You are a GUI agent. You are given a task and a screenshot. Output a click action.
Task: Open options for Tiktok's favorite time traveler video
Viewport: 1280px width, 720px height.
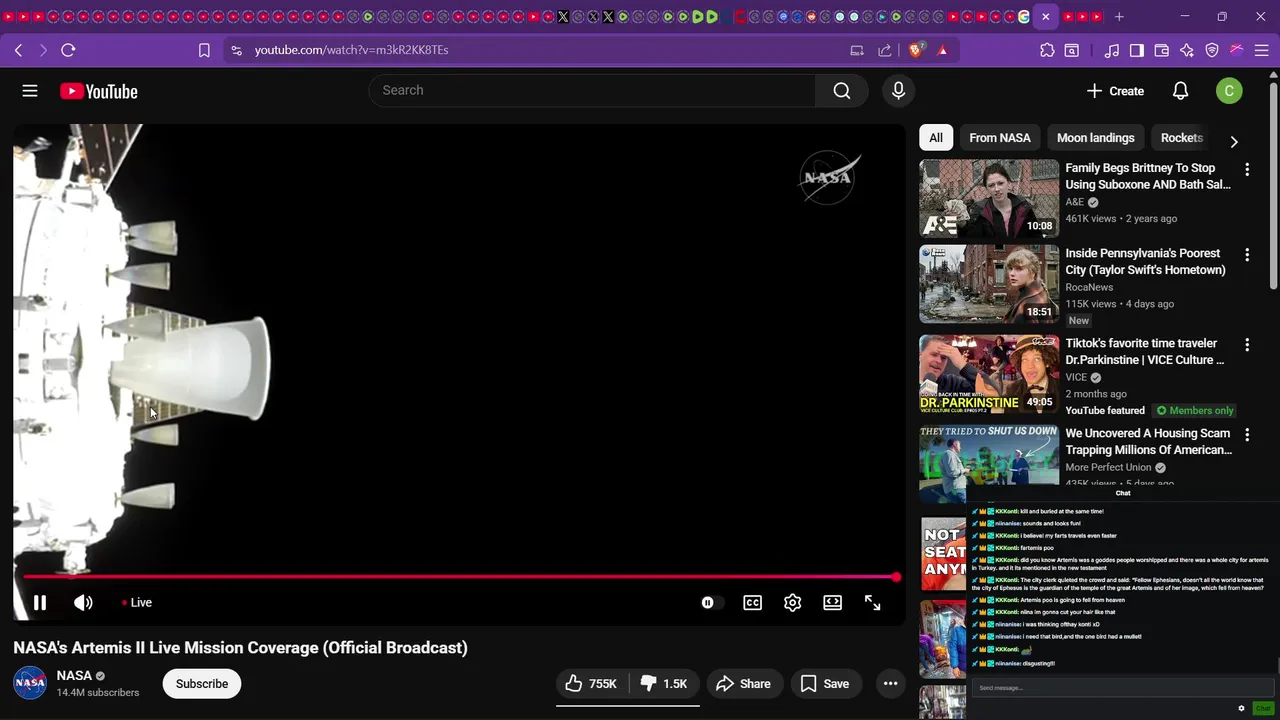point(1247,345)
